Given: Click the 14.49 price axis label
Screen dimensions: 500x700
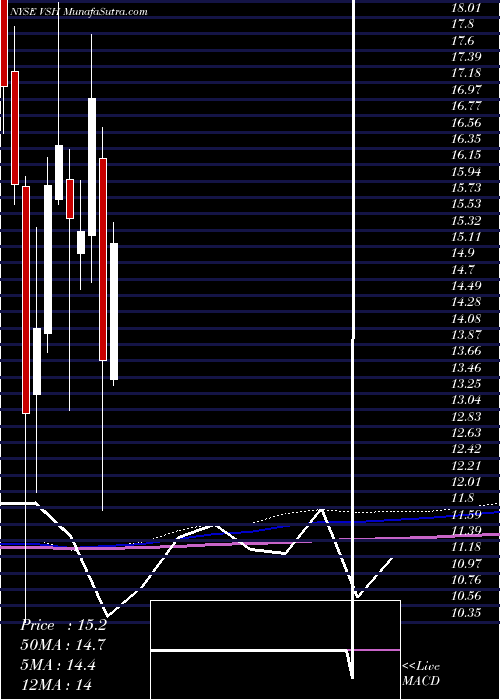Looking at the screenshot, I should tap(465, 285).
